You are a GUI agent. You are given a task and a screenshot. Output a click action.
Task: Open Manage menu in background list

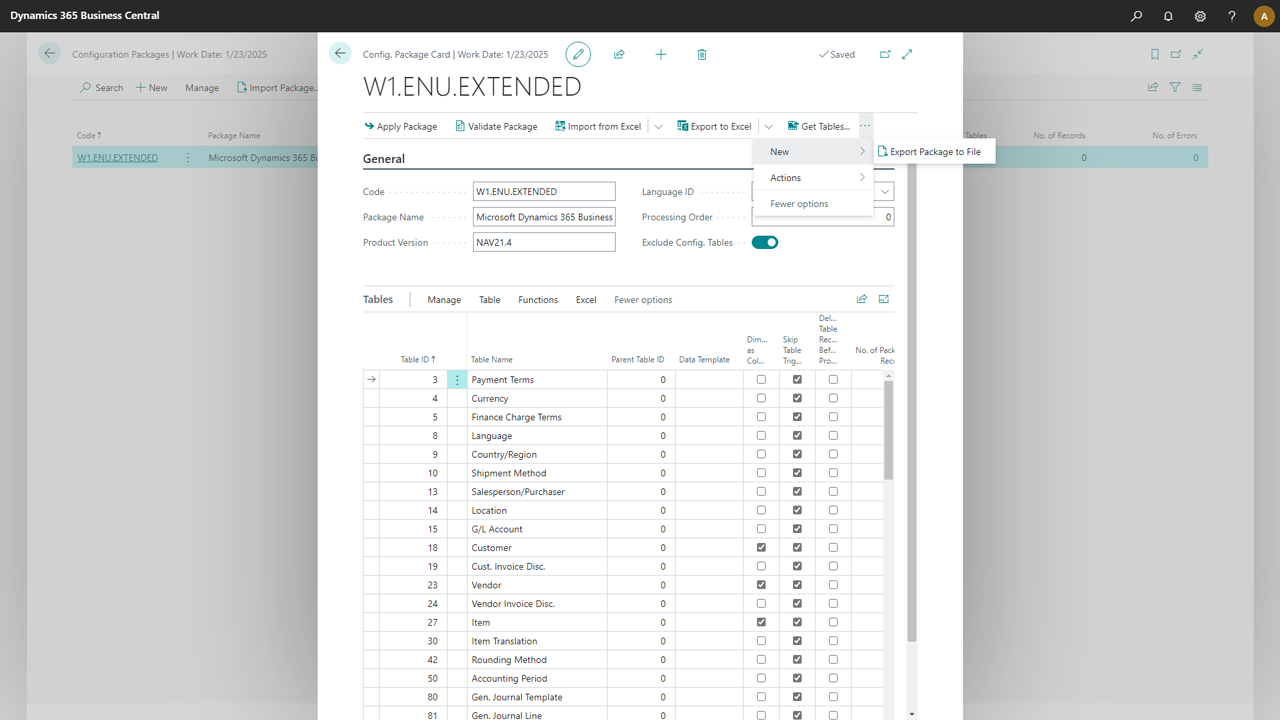pos(201,88)
